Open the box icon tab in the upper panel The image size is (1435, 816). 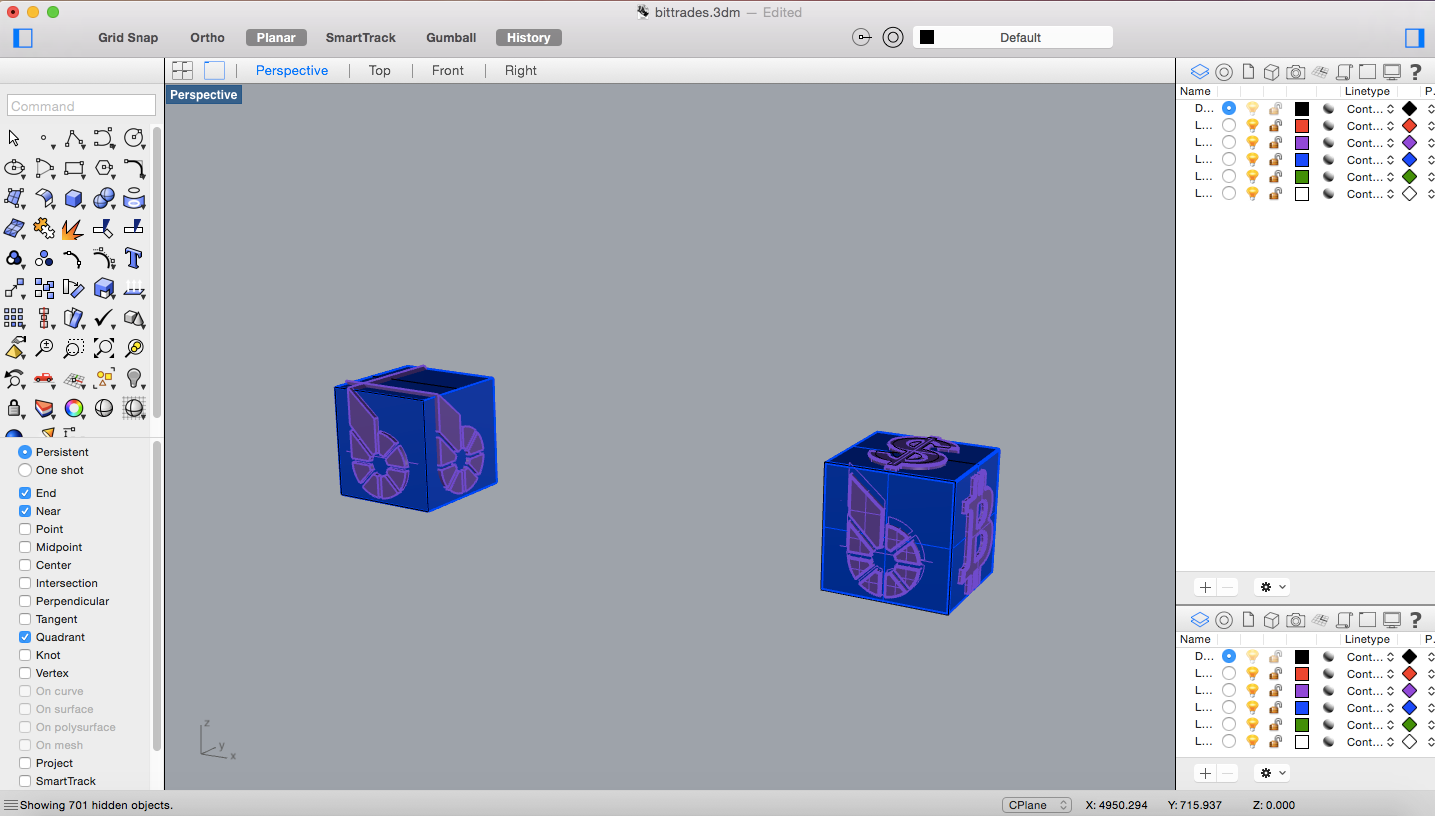click(1271, 72)
